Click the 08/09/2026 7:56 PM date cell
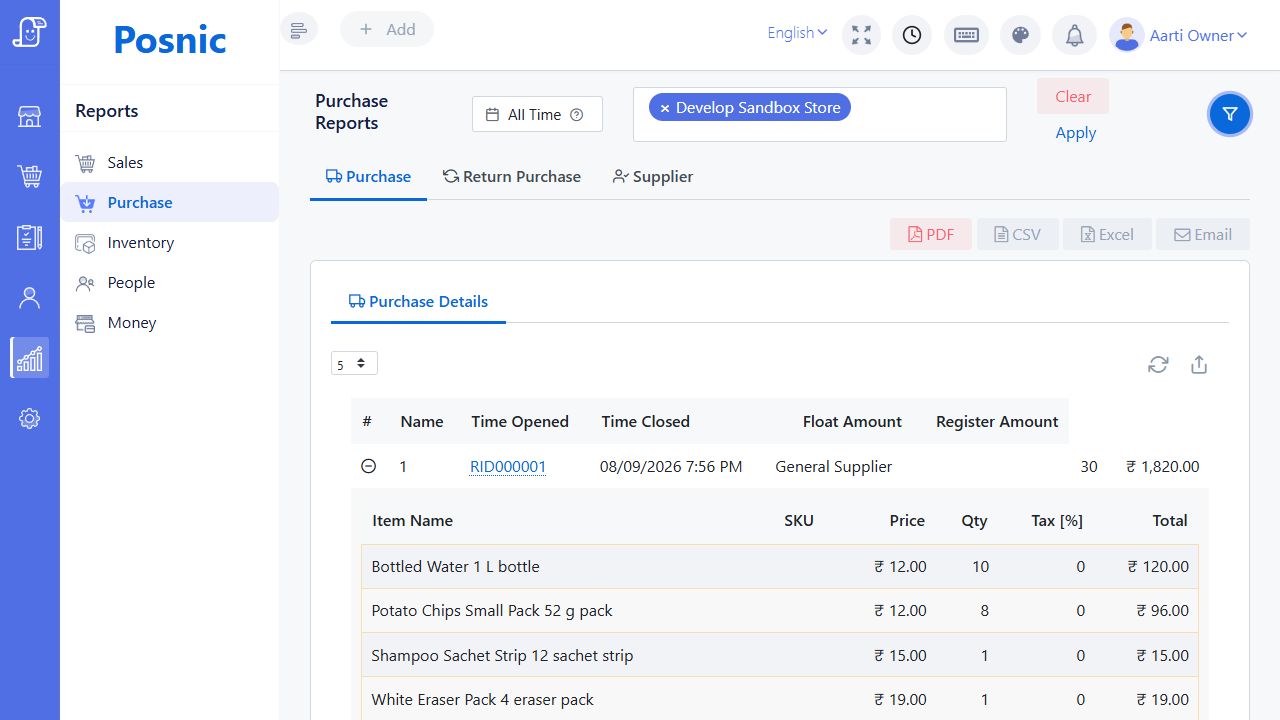Screen dimensions: 1280x720 [671, 466]
